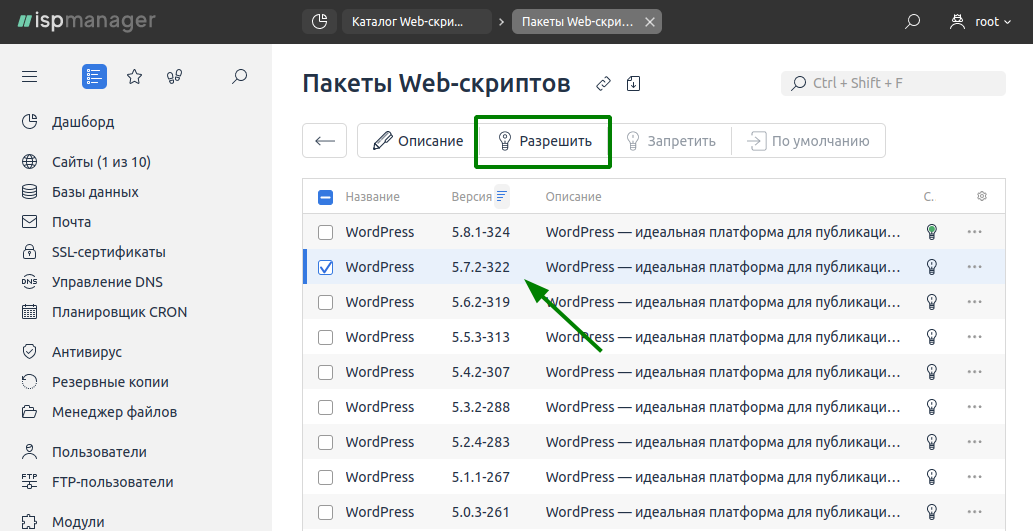The image size is (1033, 531).
Task: Check the WordPress 5.0.3-261 row checkbox
Action: 325,512
